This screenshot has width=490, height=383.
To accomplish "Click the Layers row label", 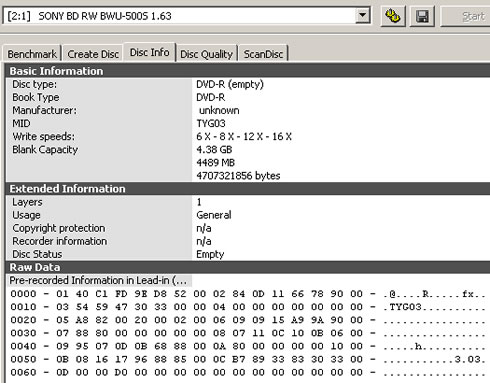I will [x=27, y=202].
